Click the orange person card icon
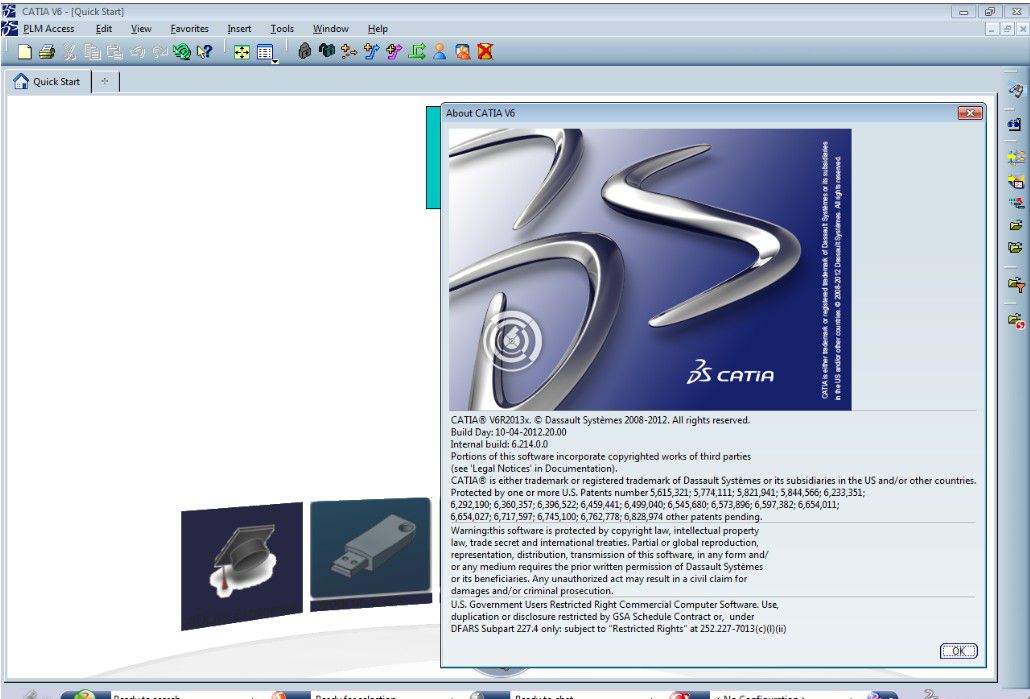Image resolution: width=1030 pixels, height=699 pixels. [x=462, y=52]
